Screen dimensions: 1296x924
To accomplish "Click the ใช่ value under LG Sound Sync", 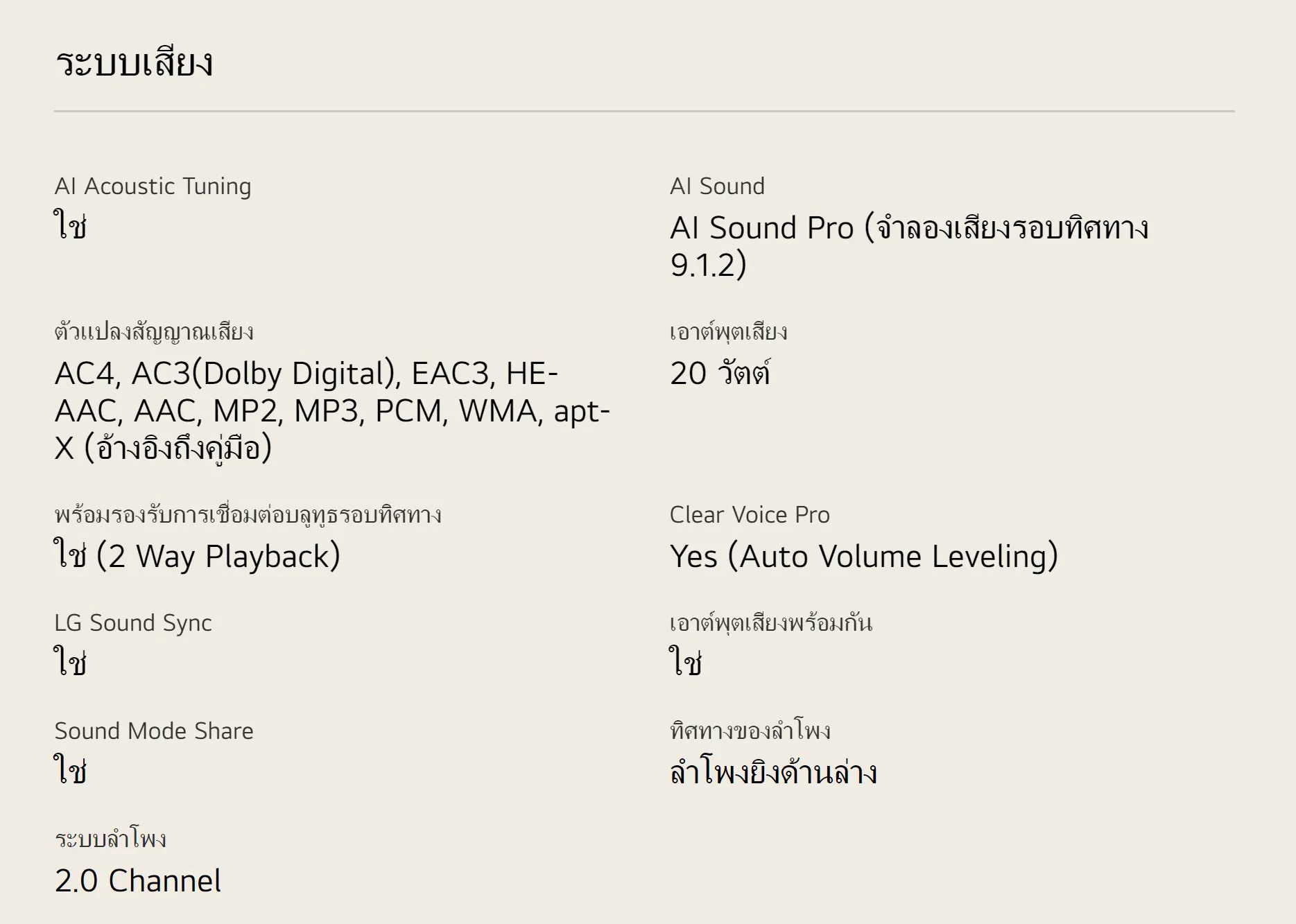I will pos(70,662).
